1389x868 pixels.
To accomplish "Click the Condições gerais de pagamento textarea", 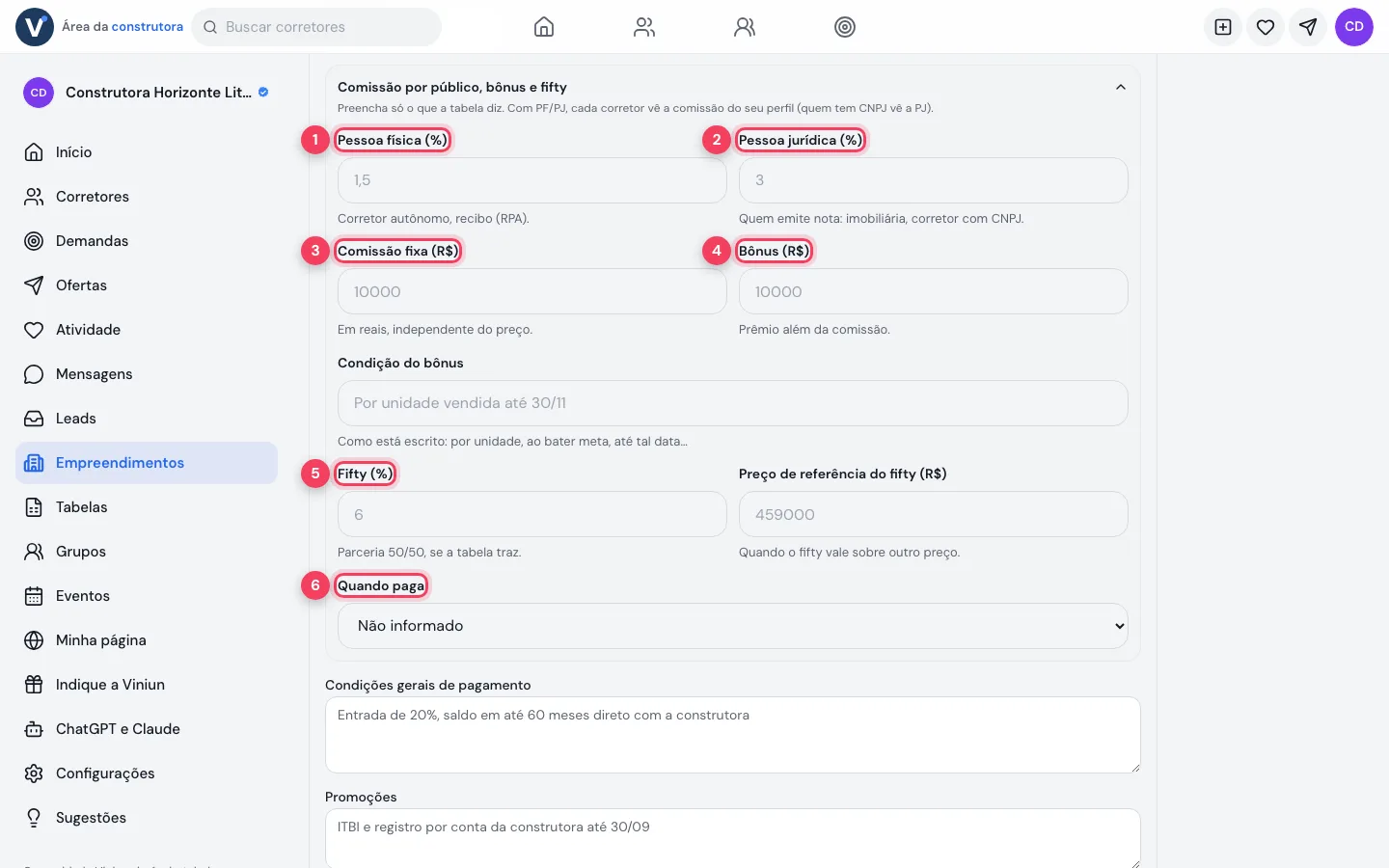I will tap(733, 735).
